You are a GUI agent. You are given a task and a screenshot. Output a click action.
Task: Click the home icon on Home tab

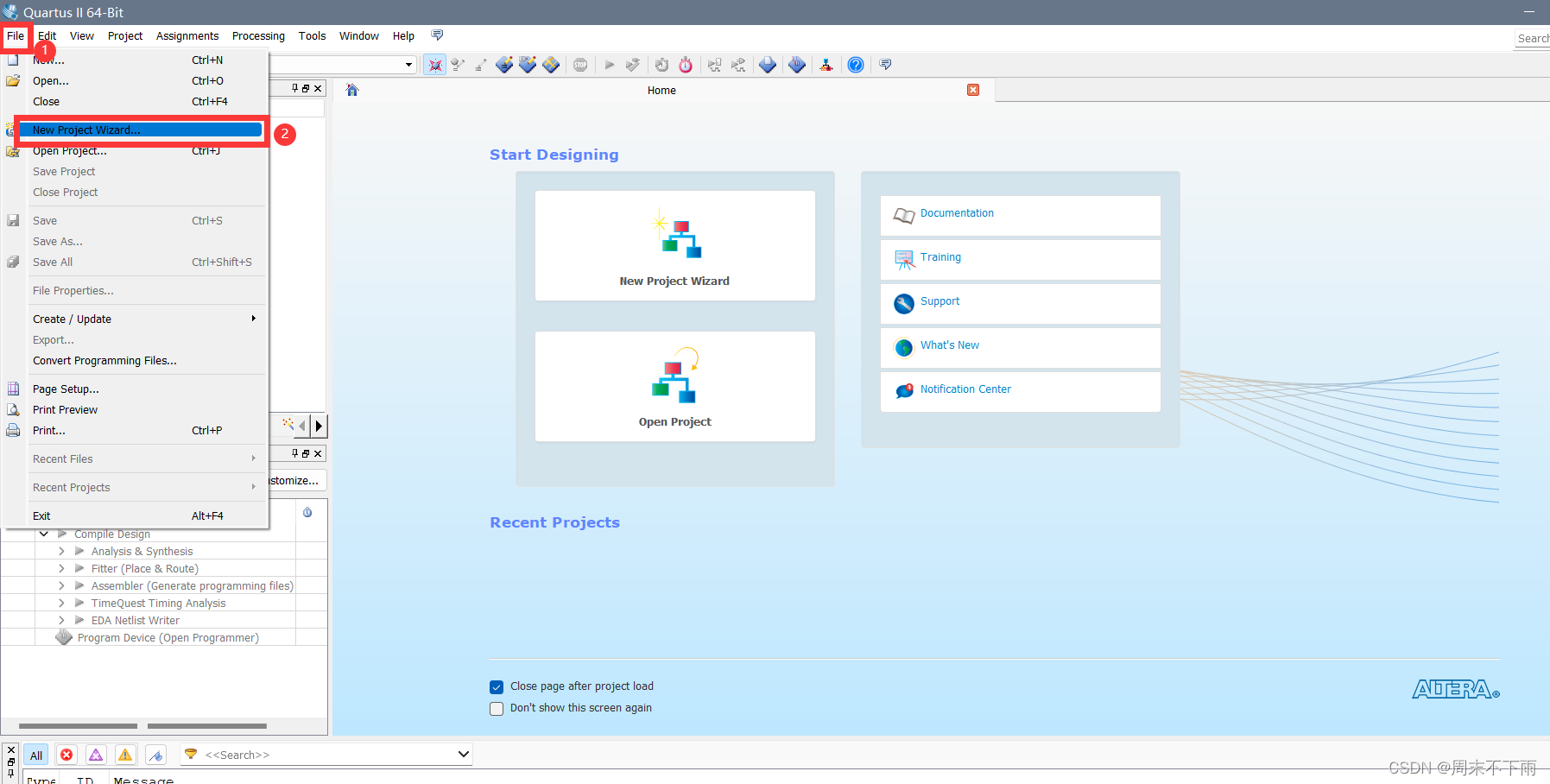click(x=351, y=90)
